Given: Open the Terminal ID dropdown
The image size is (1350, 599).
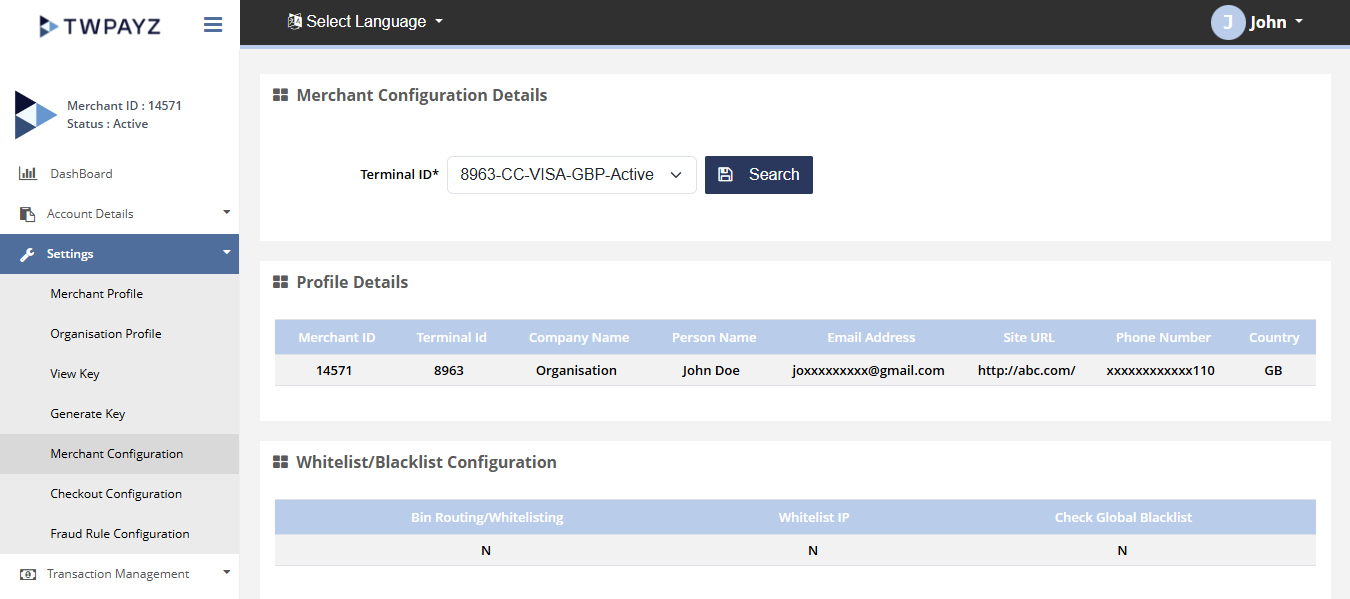Looking at the screenshot, I should pos(571,175).
